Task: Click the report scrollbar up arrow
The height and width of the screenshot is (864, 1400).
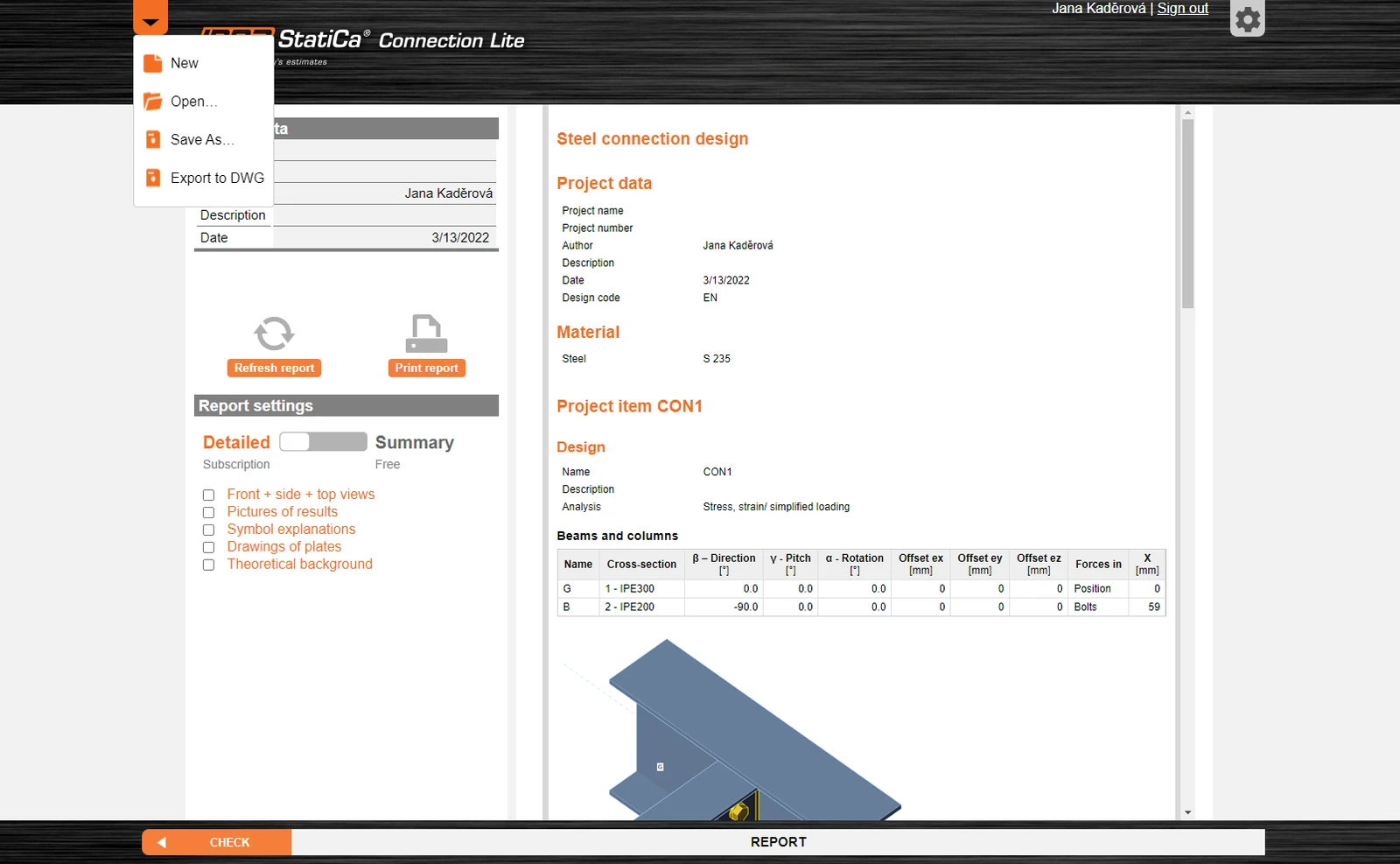Action: 1187,113
